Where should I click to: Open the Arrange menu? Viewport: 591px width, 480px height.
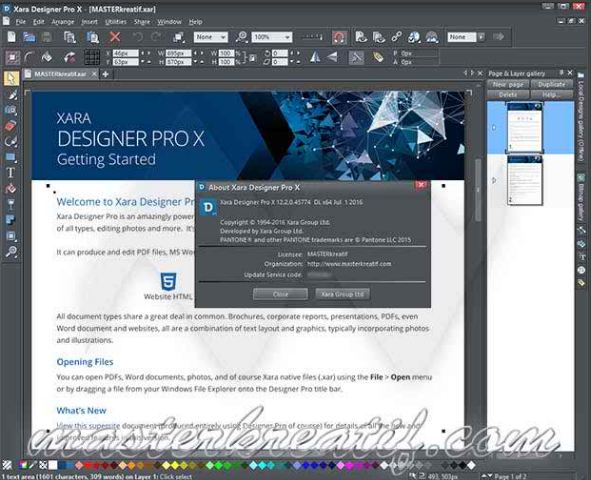pos(63,22)
